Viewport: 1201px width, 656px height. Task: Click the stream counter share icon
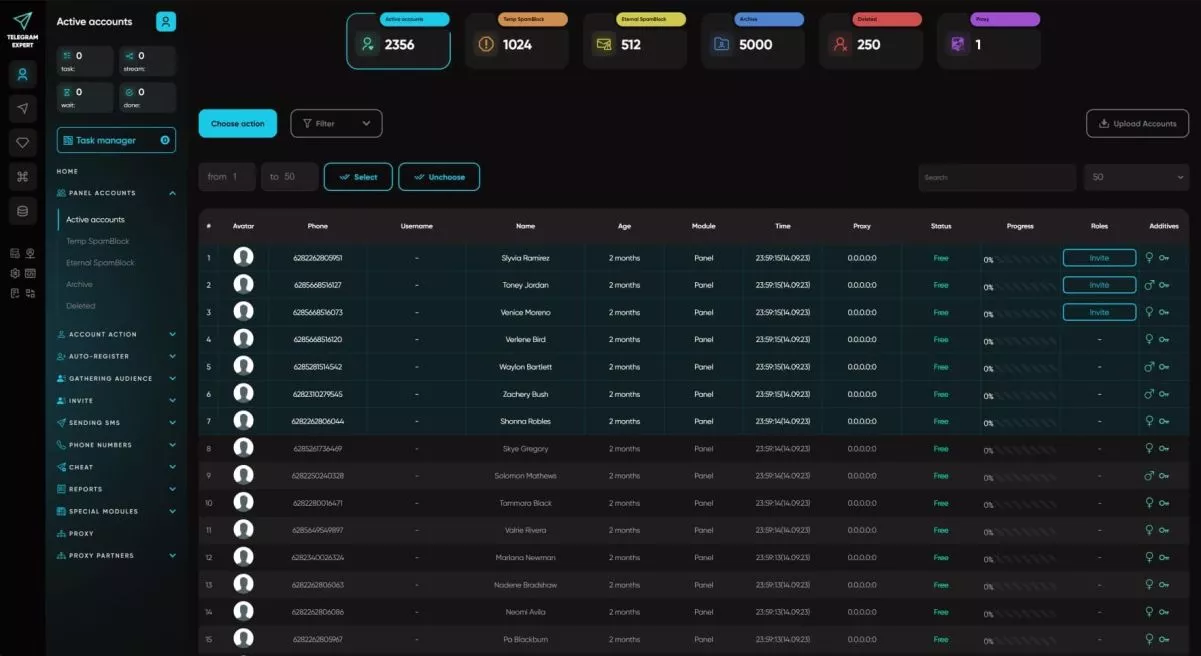click(x=128, y=56)
